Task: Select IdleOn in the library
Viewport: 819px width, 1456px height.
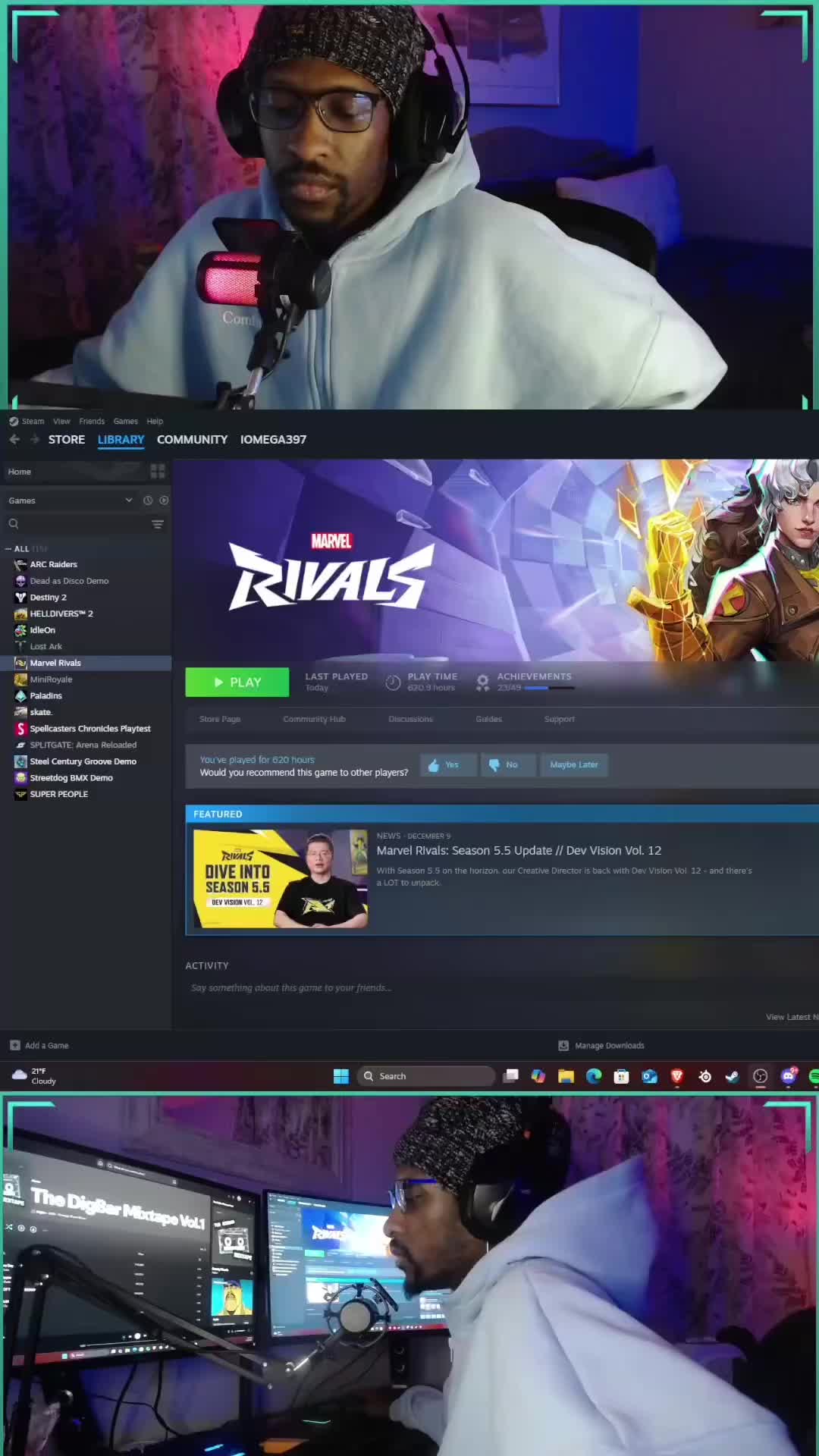Action: point(42,630)
